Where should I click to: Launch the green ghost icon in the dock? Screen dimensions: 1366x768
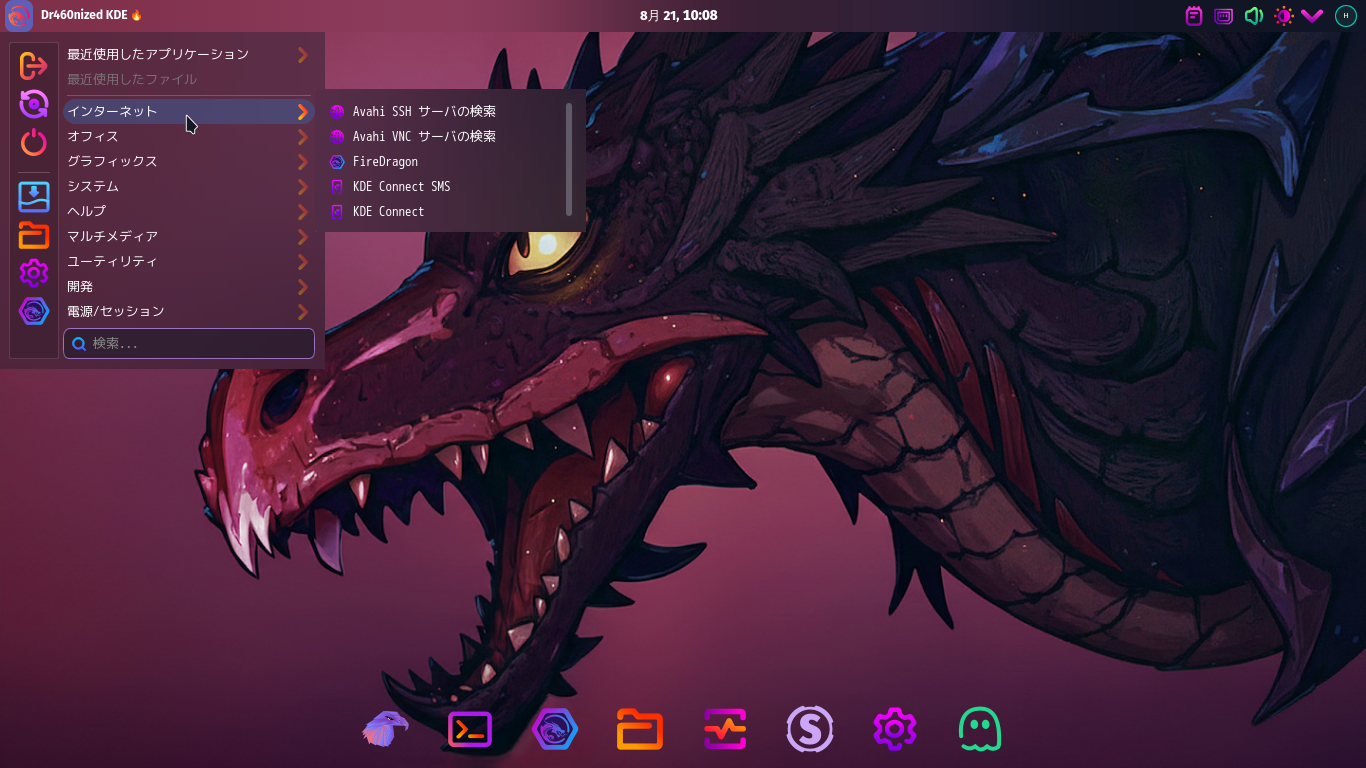tap(980, 729)
